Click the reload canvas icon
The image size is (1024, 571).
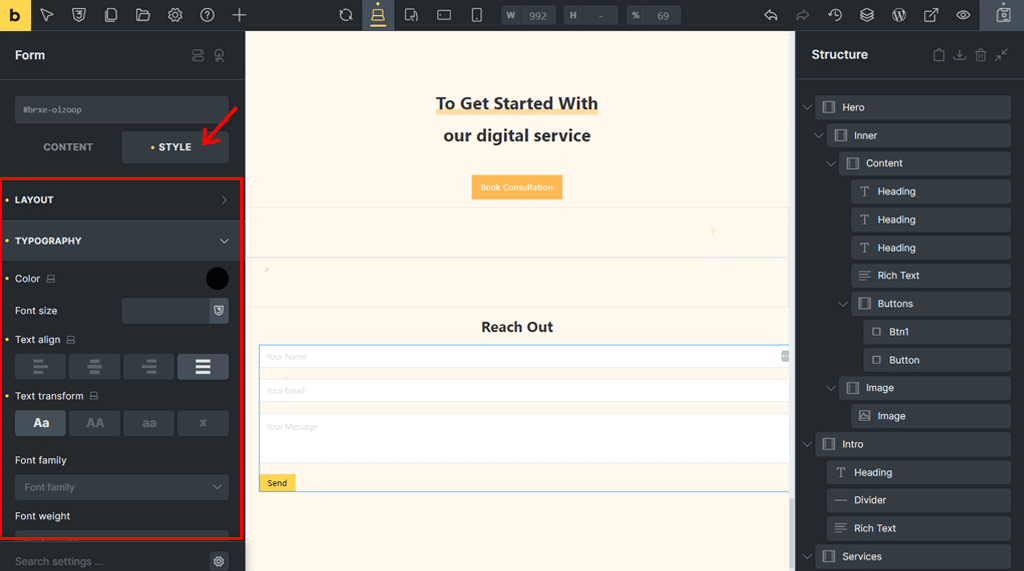pos(345,15)
